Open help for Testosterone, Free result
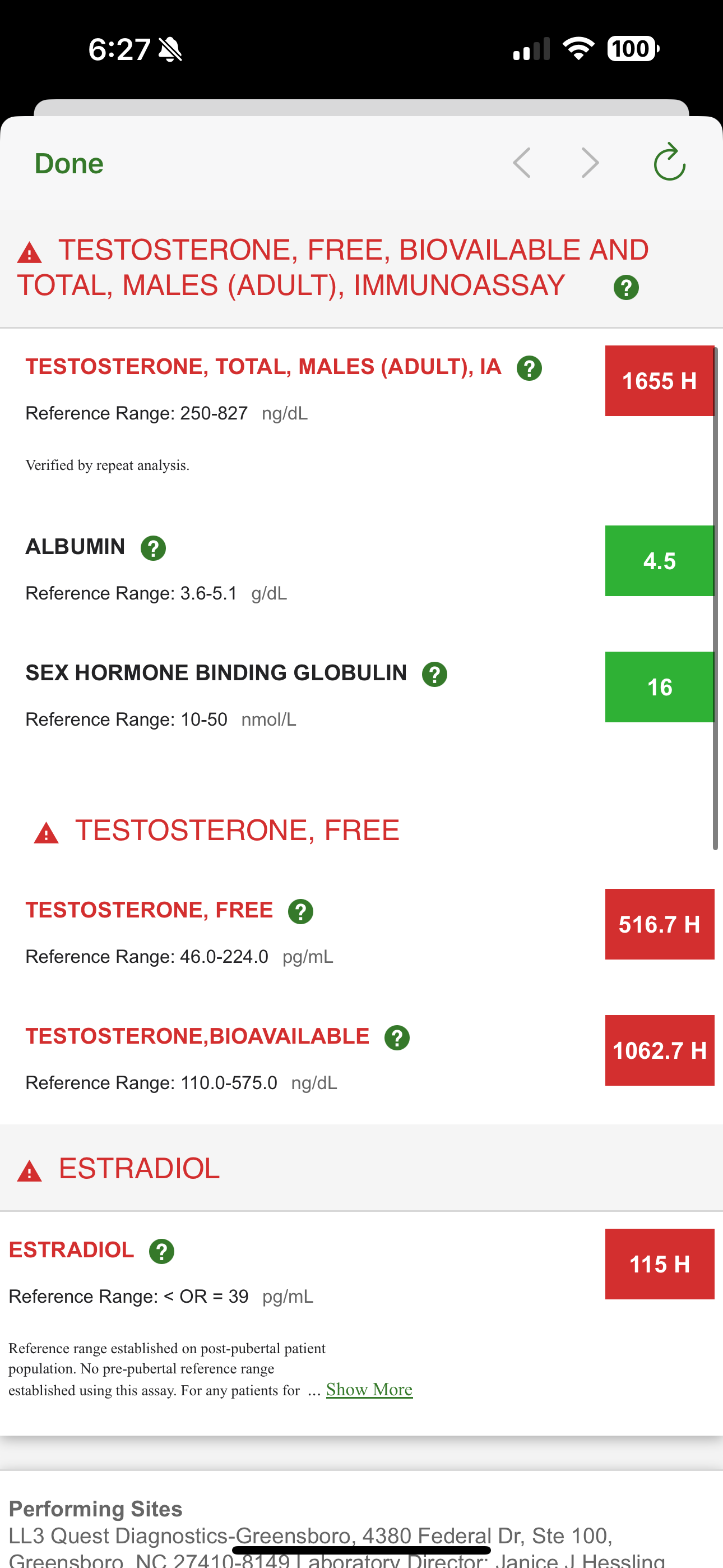 [300, 911]
